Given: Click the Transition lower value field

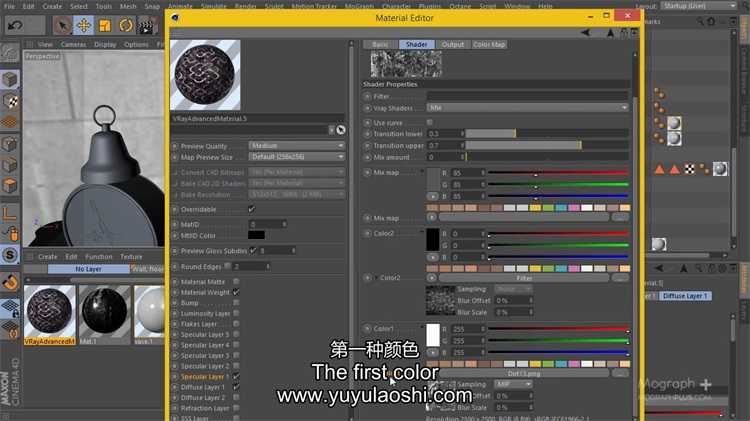Looking at the screenshot, I should pyautogui.click(x=446, y=133).
